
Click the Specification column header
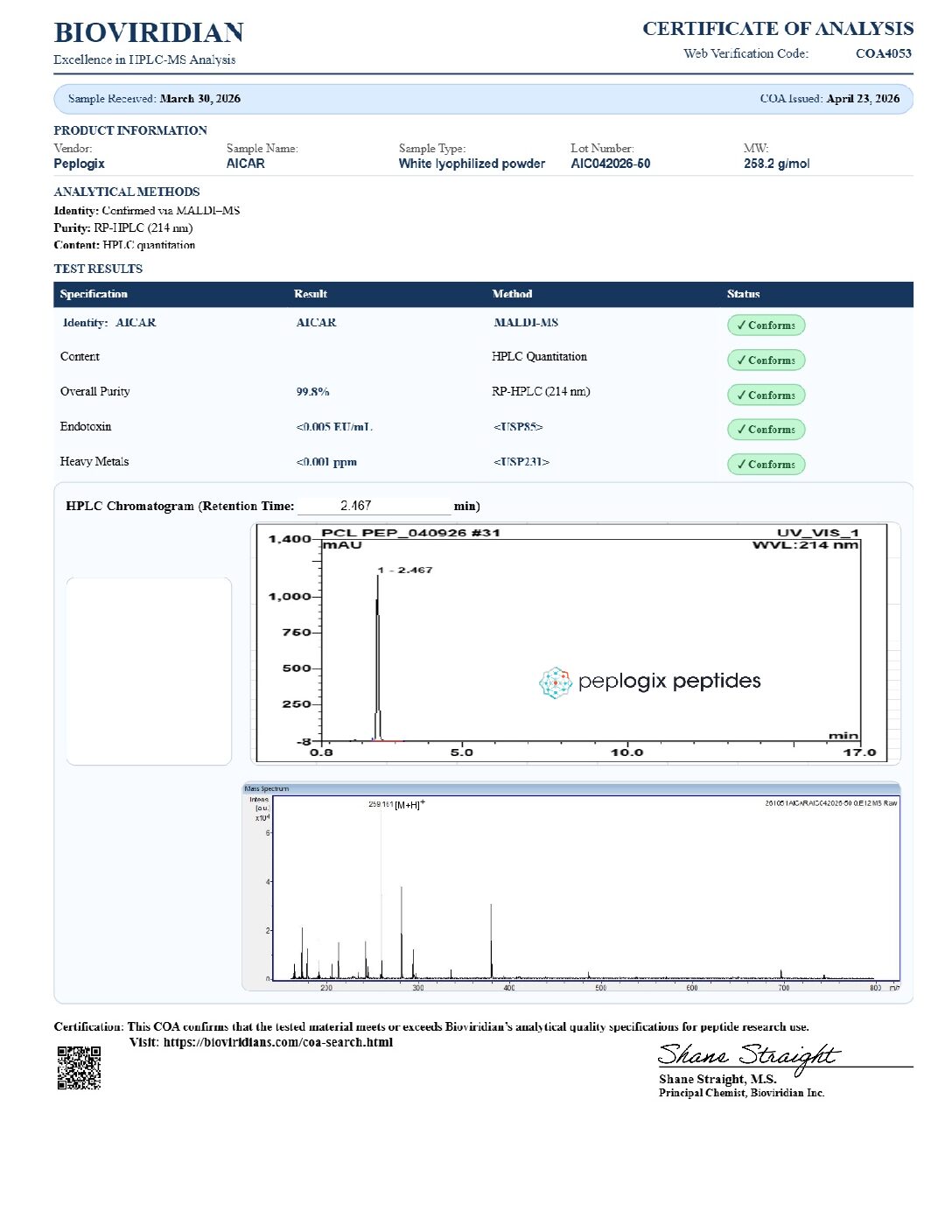(94, 294)
